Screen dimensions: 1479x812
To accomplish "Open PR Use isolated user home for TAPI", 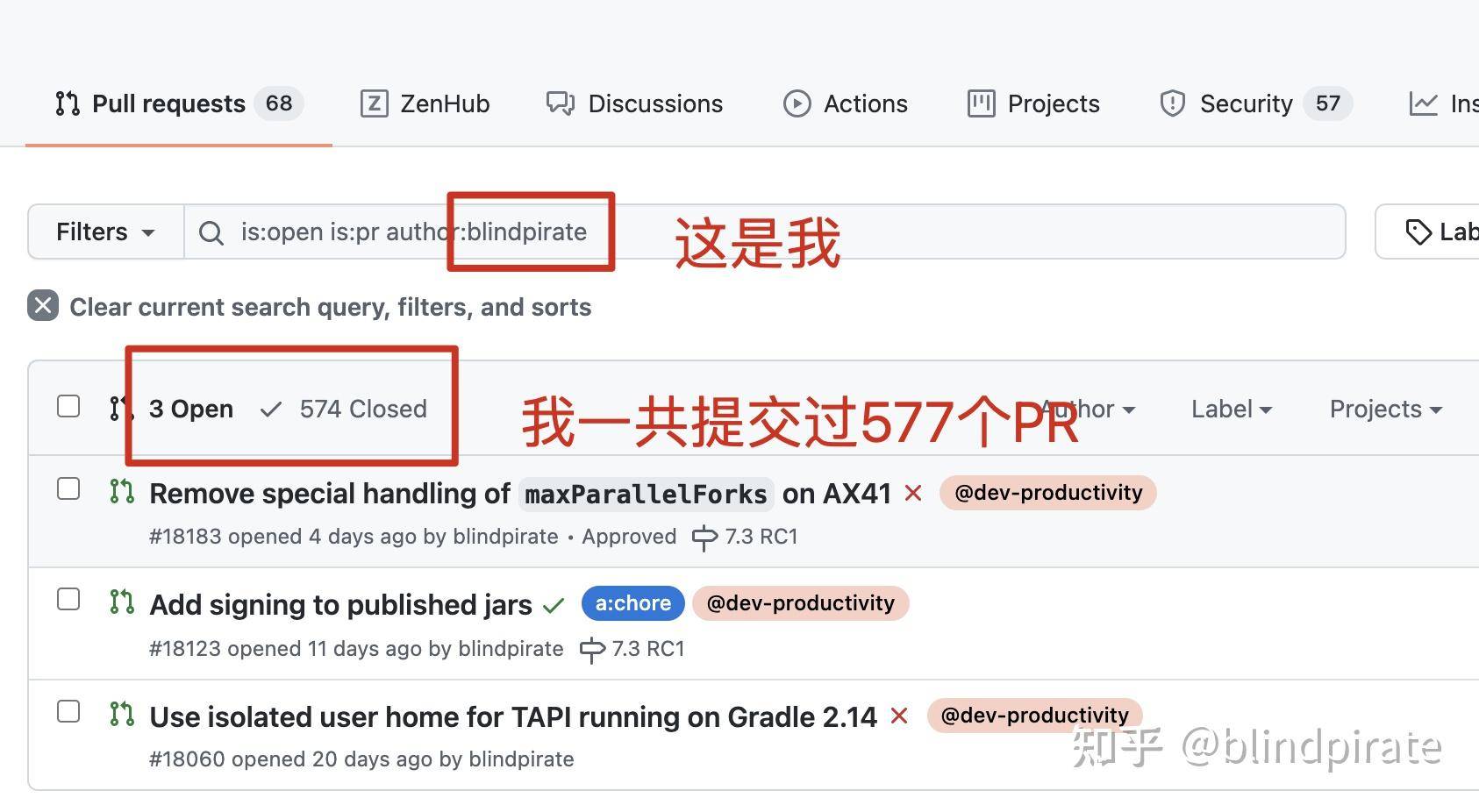I will coord(513,717).
